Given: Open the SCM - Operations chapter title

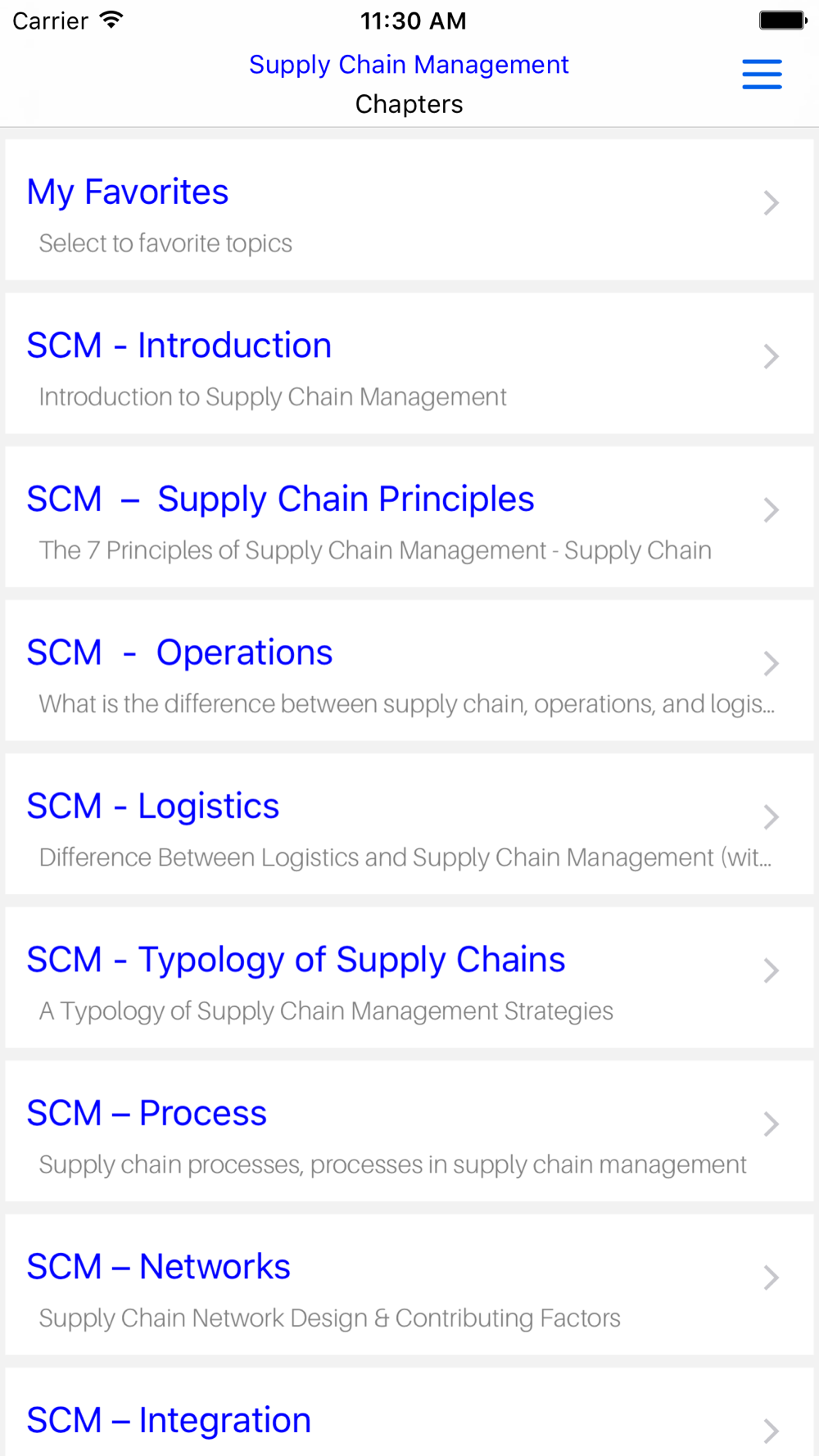Looking at the screenshot, I should [179, 653].
